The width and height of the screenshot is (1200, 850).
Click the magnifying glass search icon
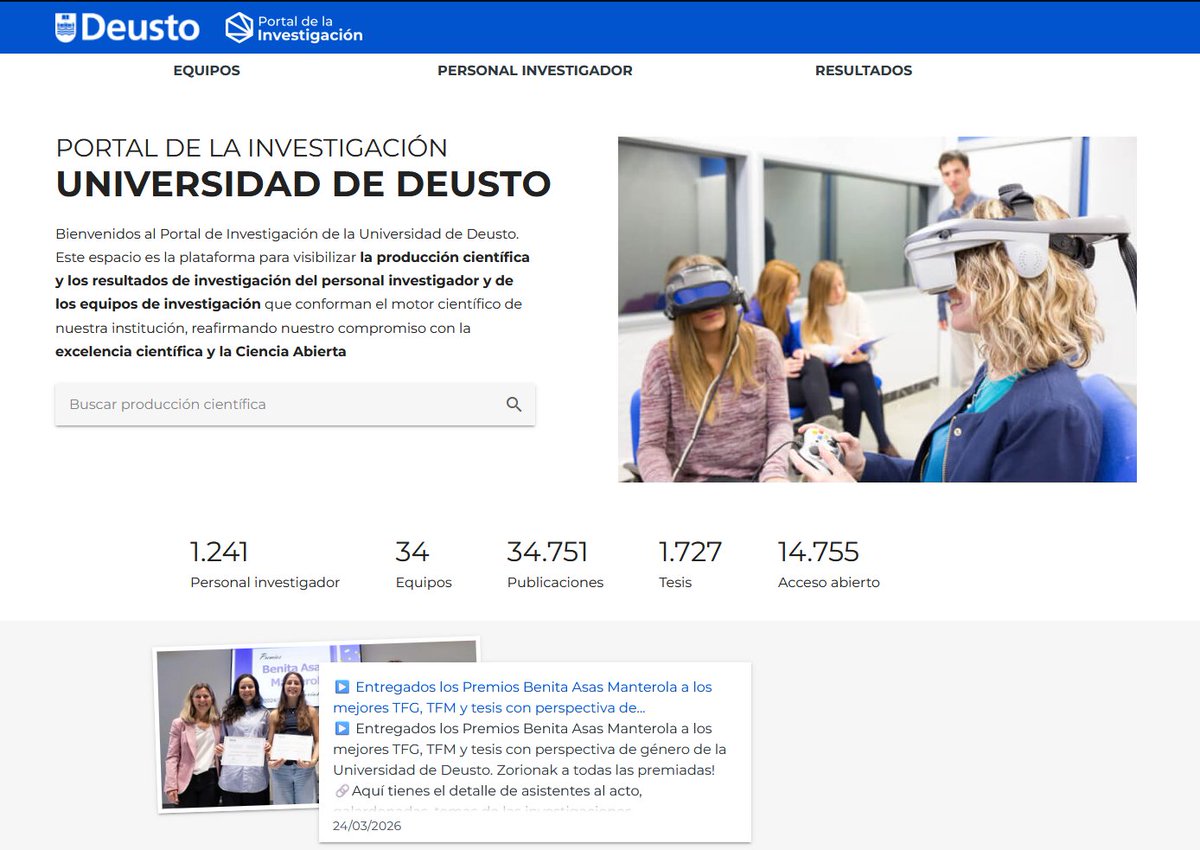coord(514,405)
